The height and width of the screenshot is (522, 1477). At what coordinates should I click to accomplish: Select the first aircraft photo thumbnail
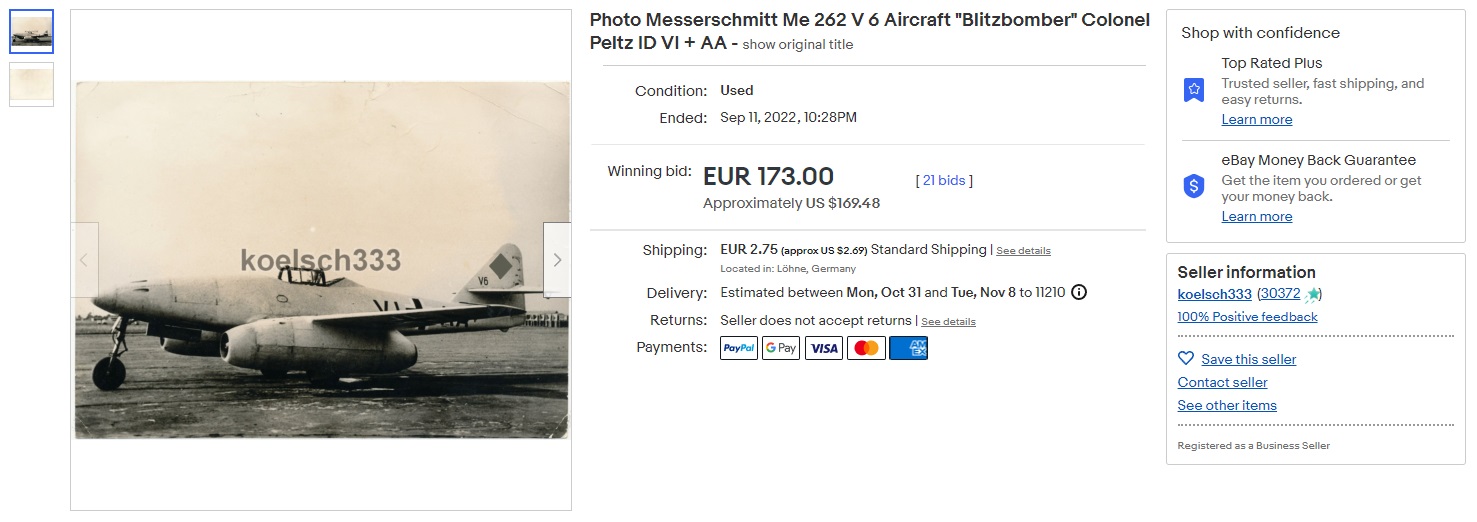click(x=32, y=32)
